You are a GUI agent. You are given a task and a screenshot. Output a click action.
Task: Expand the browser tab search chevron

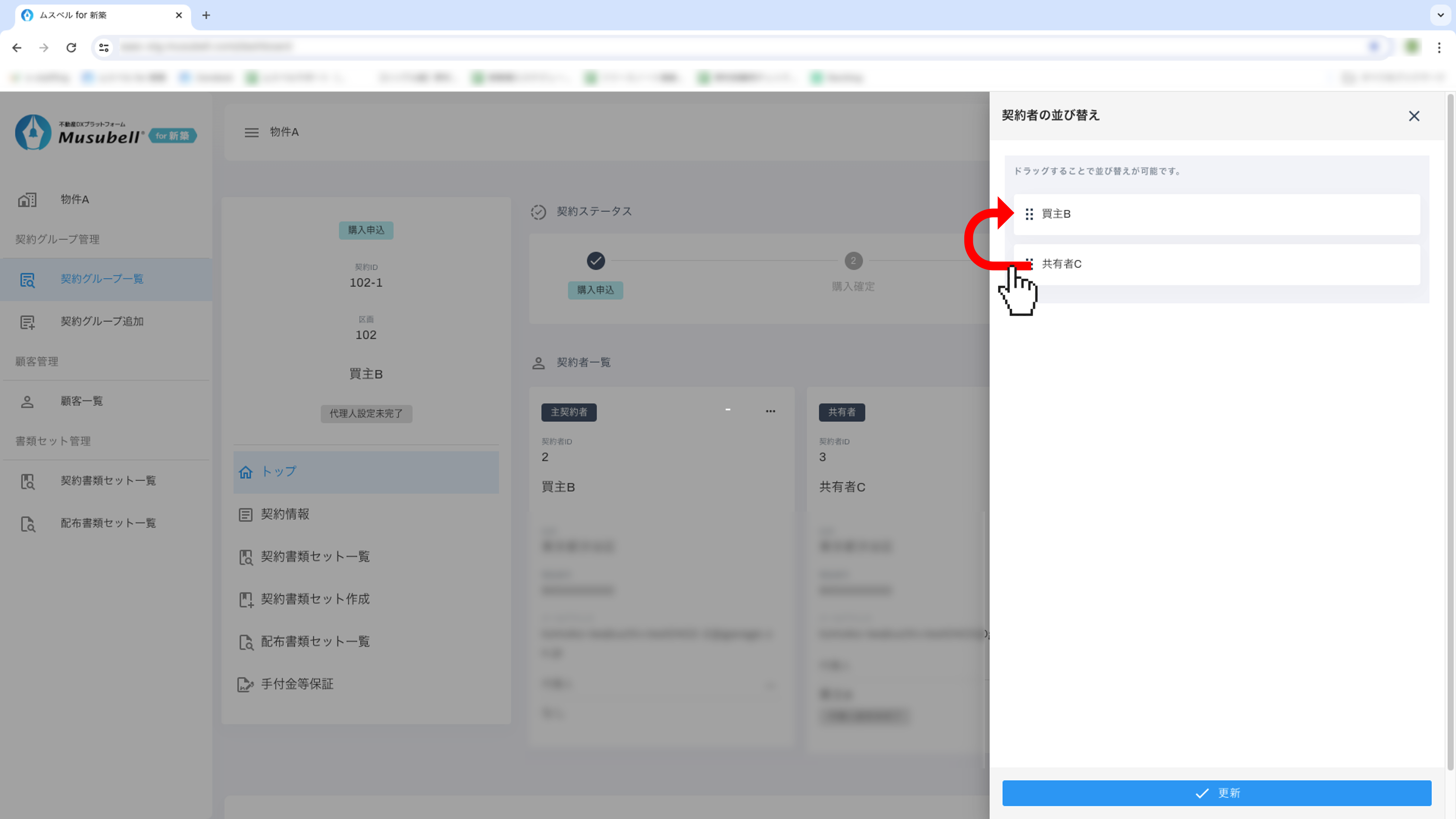click(1440, 15)
